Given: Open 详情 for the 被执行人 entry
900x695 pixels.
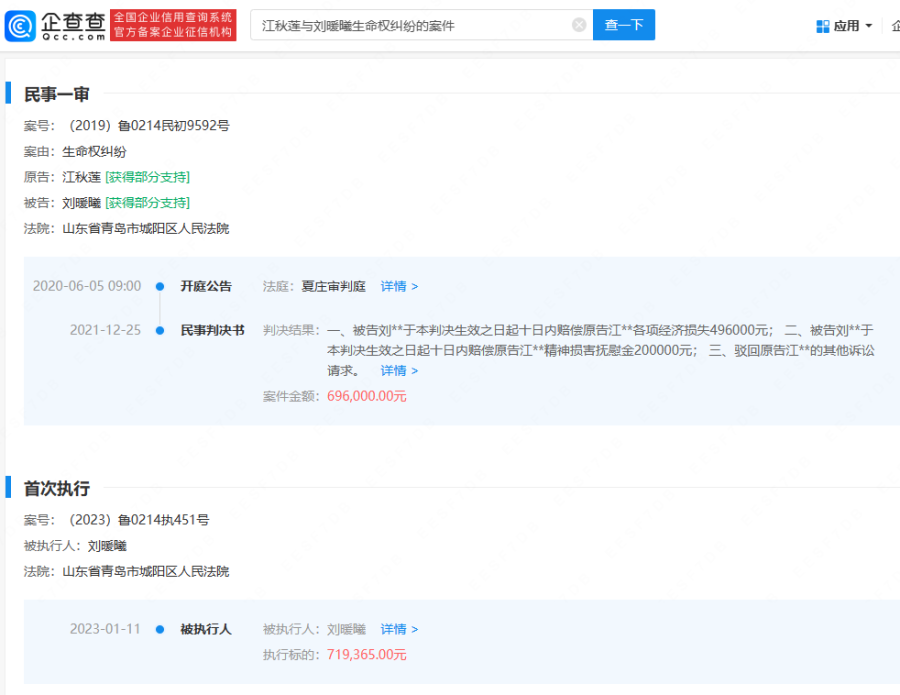Looking at the screenshot, I should tap(399, 629).
